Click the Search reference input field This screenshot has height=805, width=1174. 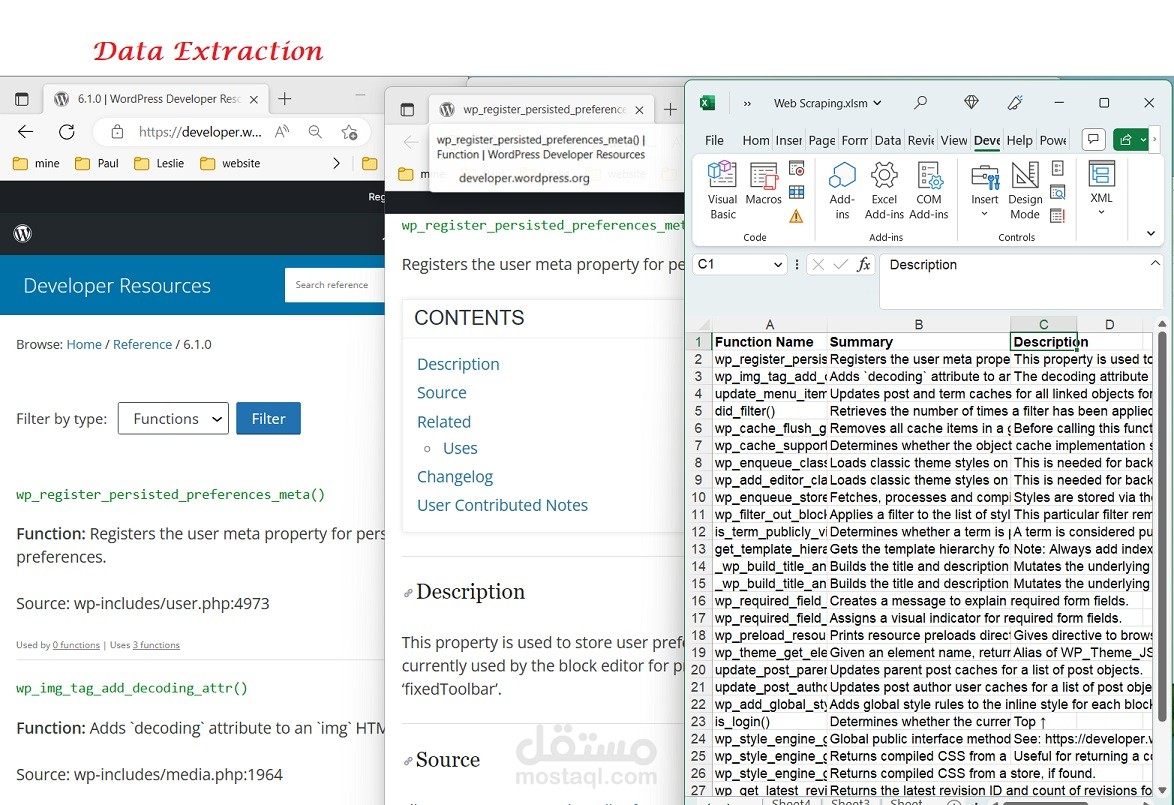pyautogui.click(x=334, y=285)
